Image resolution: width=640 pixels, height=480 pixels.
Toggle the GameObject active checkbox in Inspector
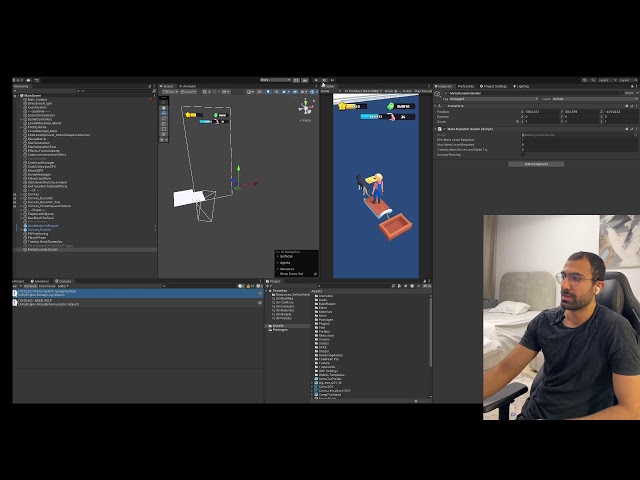pyautogui.click(x=446, y=93)
